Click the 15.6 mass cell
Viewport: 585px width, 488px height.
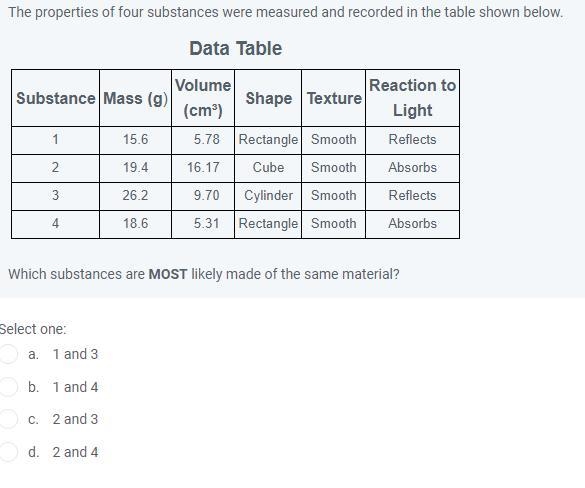point(135,140)
